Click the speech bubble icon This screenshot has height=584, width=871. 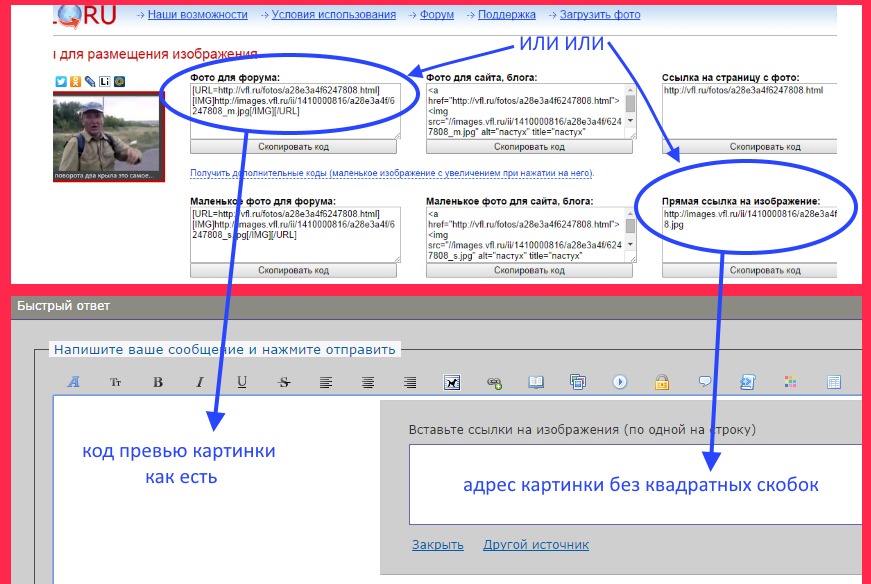(704, 381)
